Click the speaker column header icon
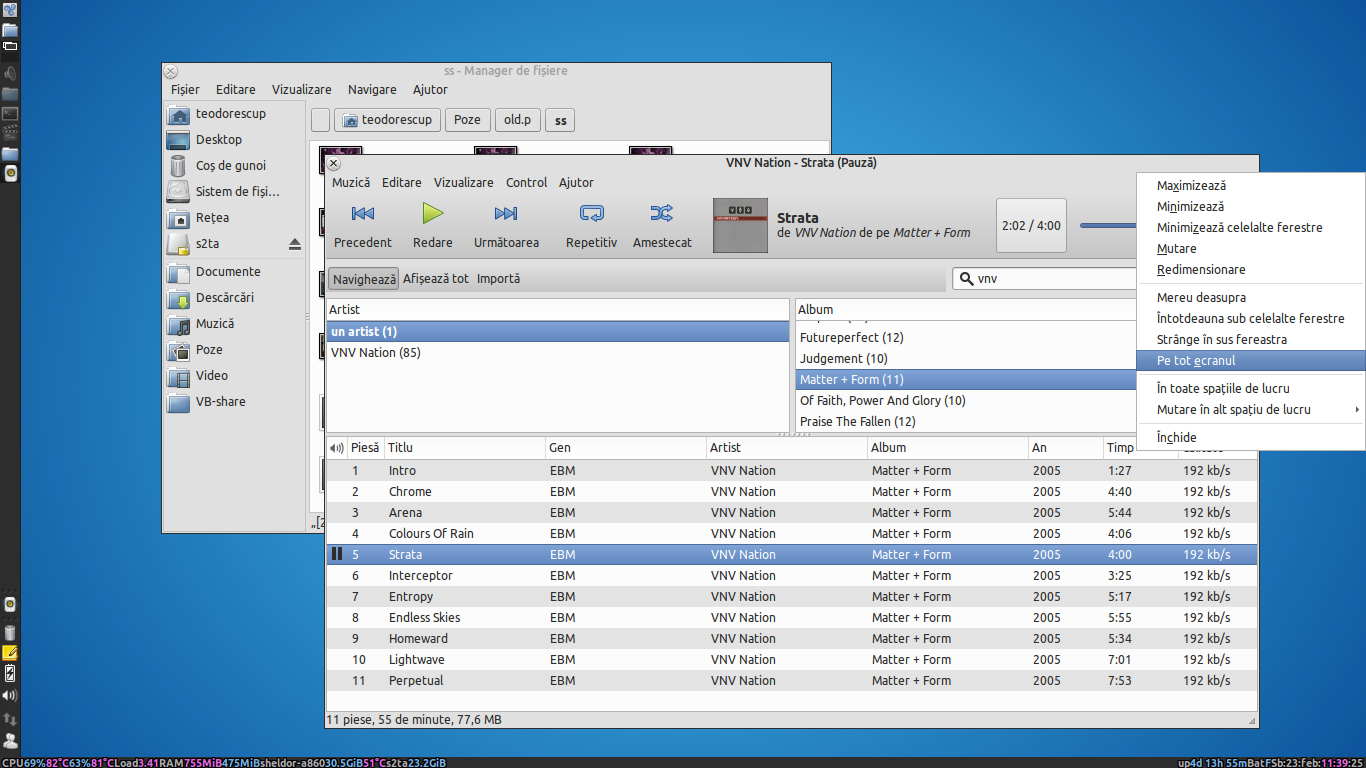This screenshot has width=1366, height=768. coord(336,448)
